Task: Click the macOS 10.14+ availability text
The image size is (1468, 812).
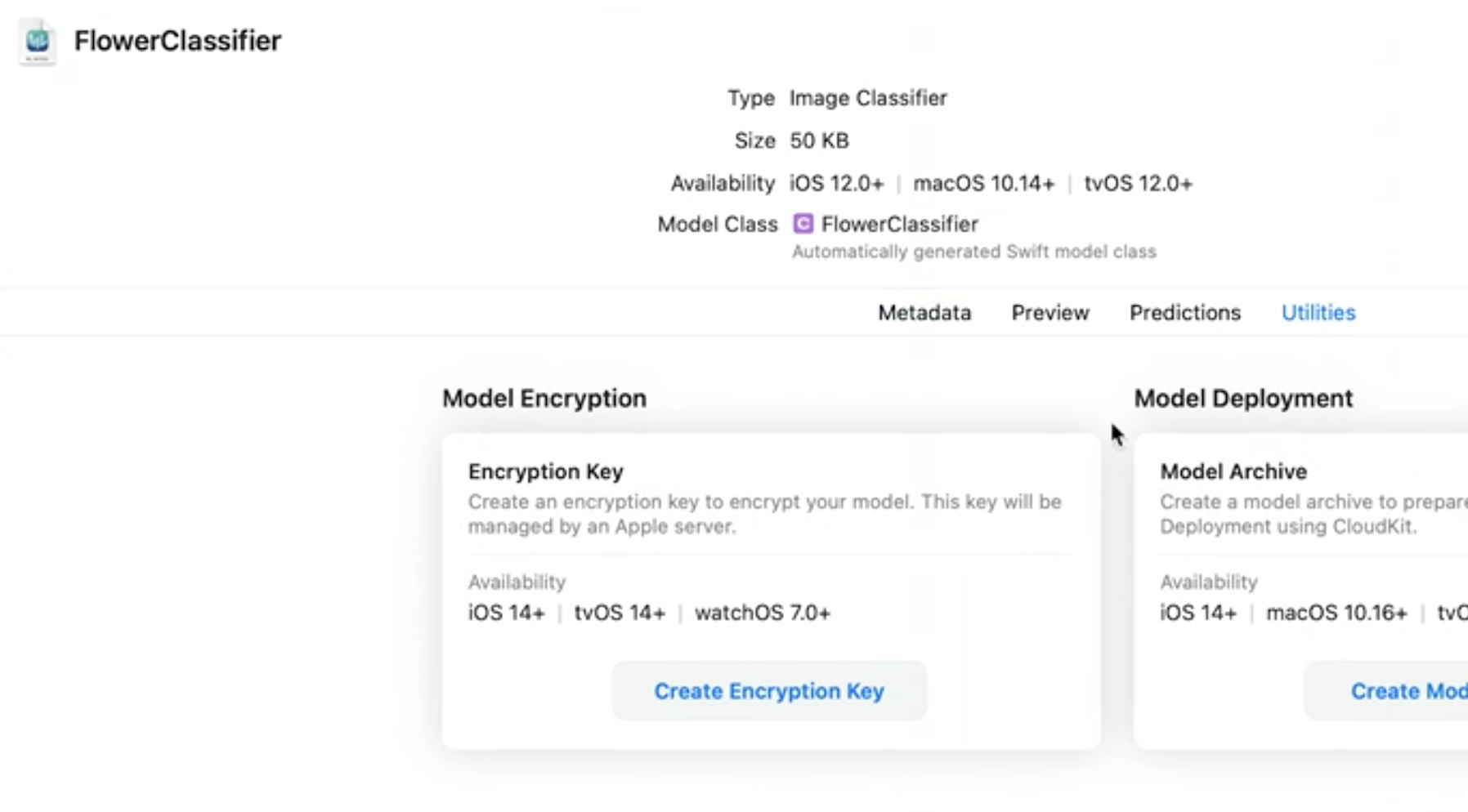Action: [x=983, y=184]
